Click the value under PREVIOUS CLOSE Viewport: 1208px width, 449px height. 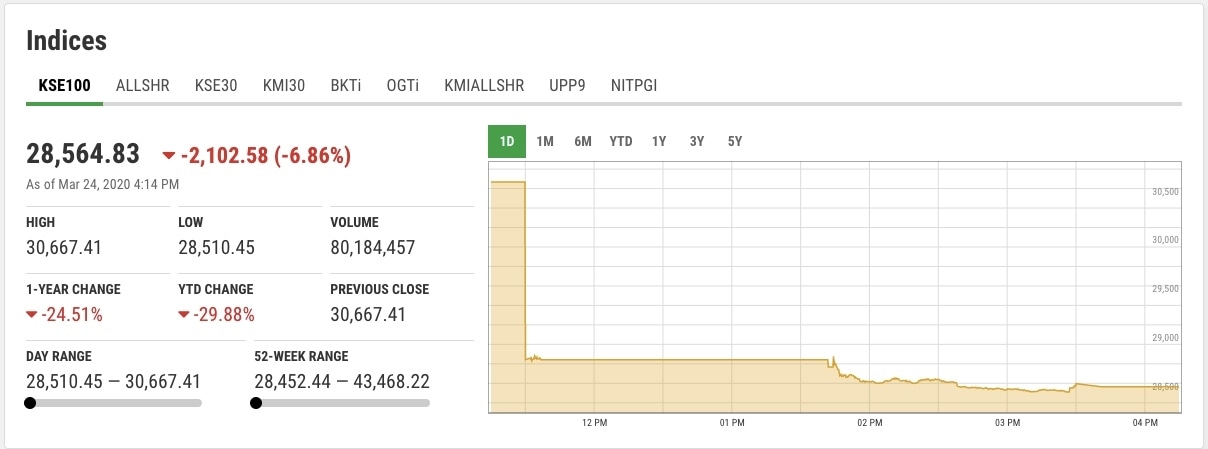click(368, 315)
